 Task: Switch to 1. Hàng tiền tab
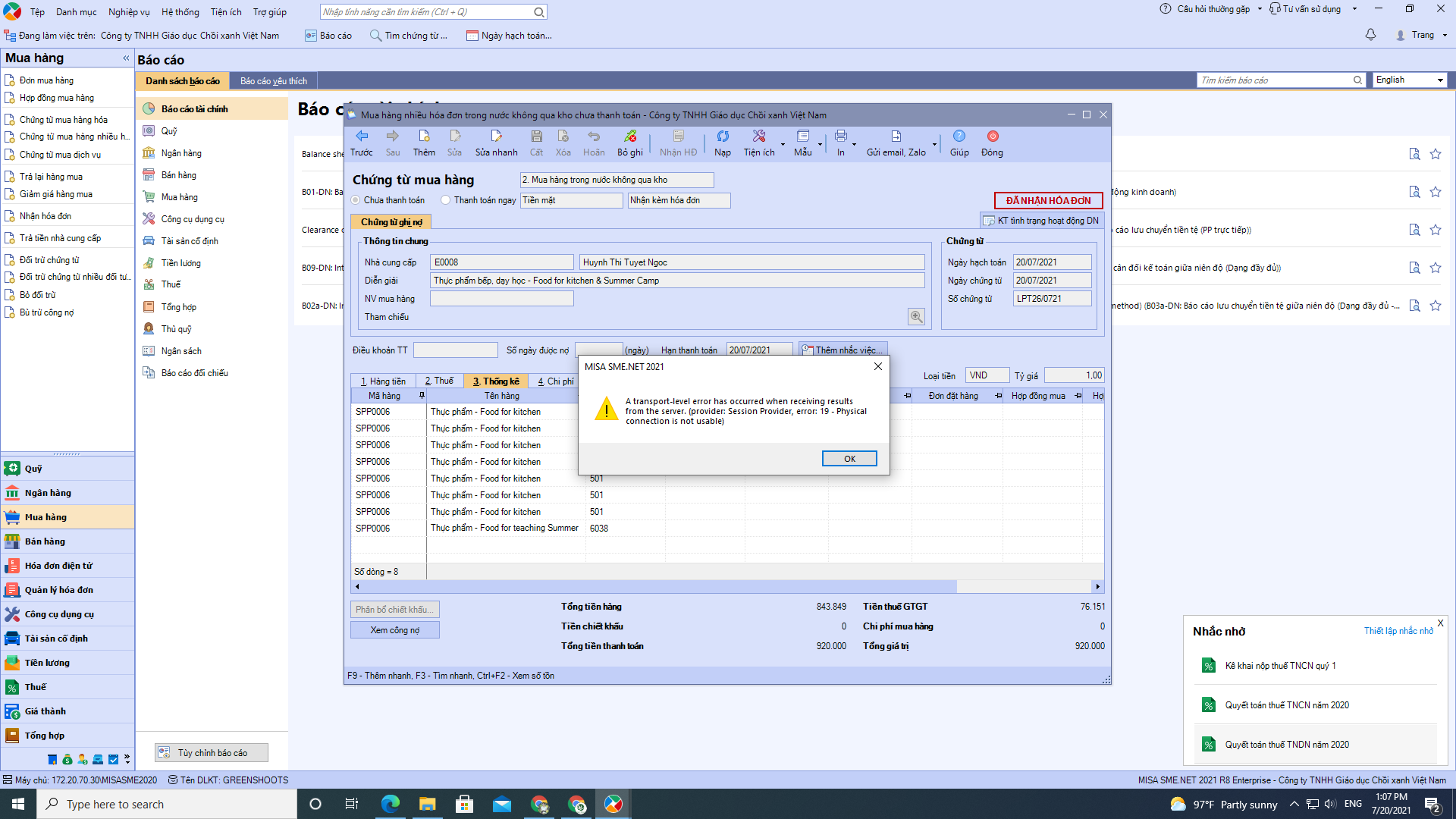tap(383, 381)
